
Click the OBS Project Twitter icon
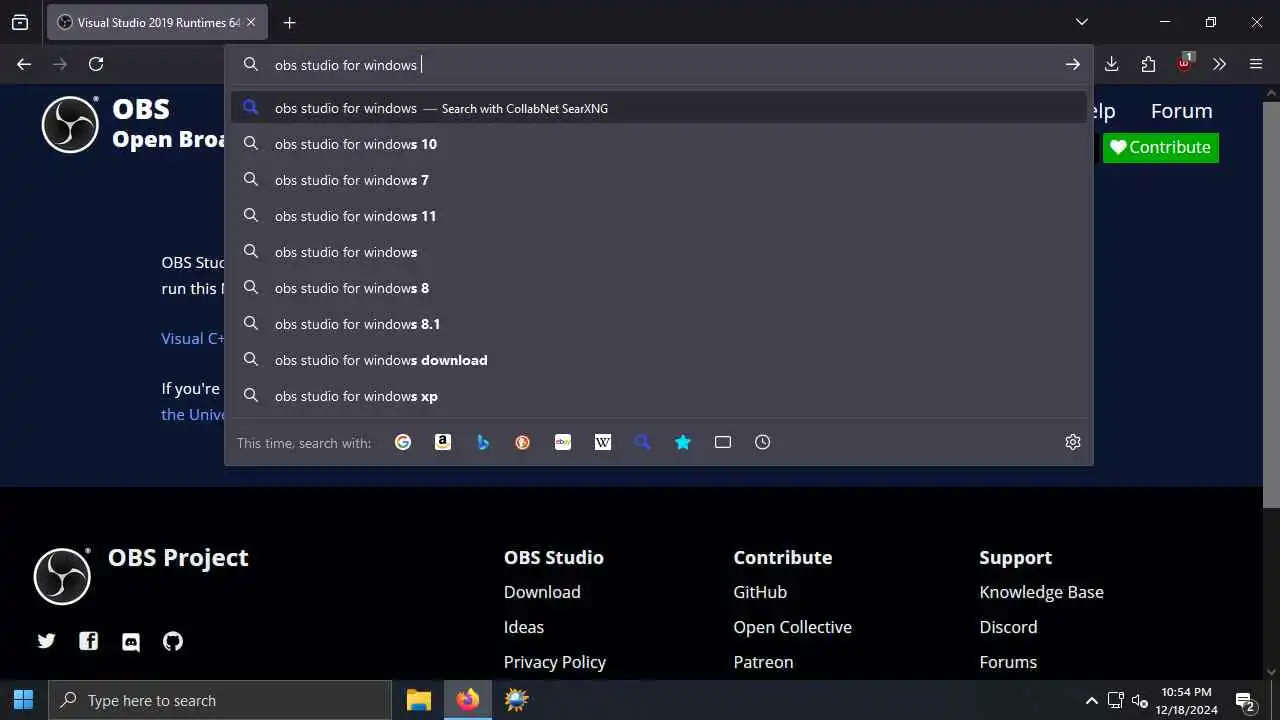pos(46,641)
